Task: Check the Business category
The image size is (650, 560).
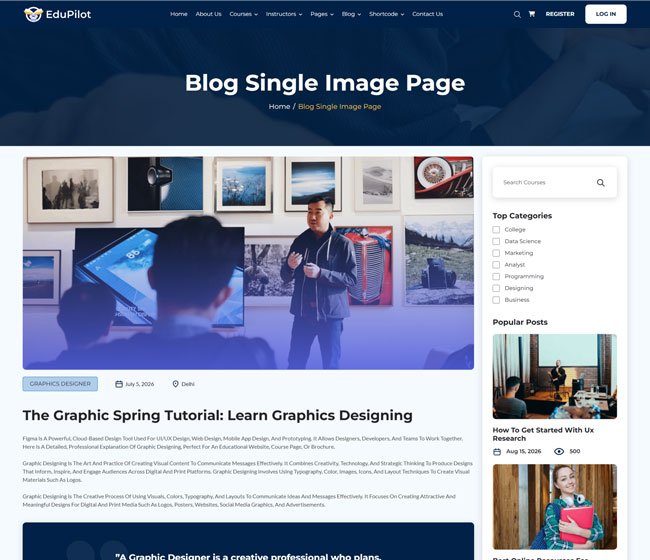Action: (x=496, y=300)
